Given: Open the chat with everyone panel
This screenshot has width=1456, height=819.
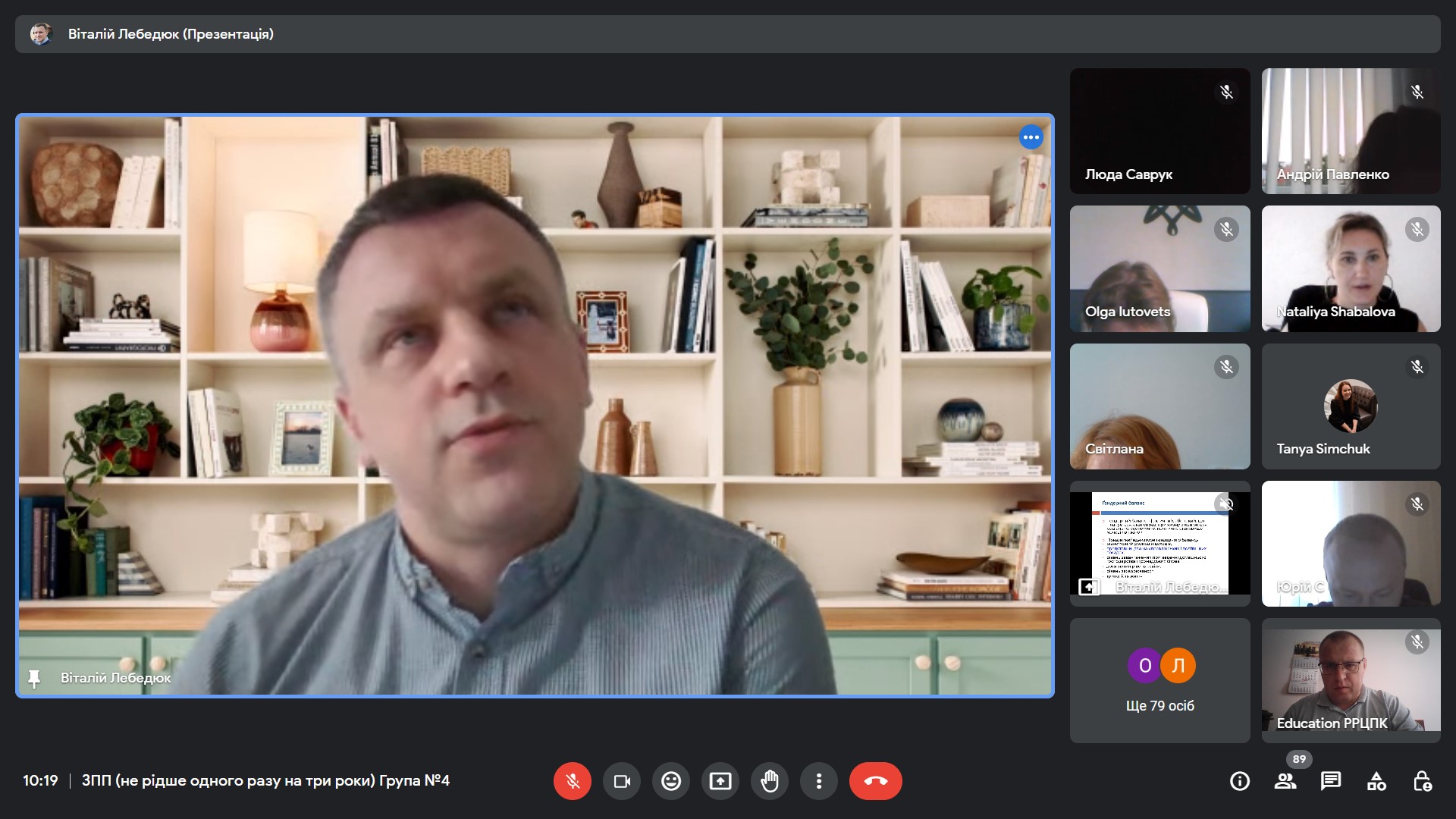Looking at the screenshot, I should tap(1331, 780).
